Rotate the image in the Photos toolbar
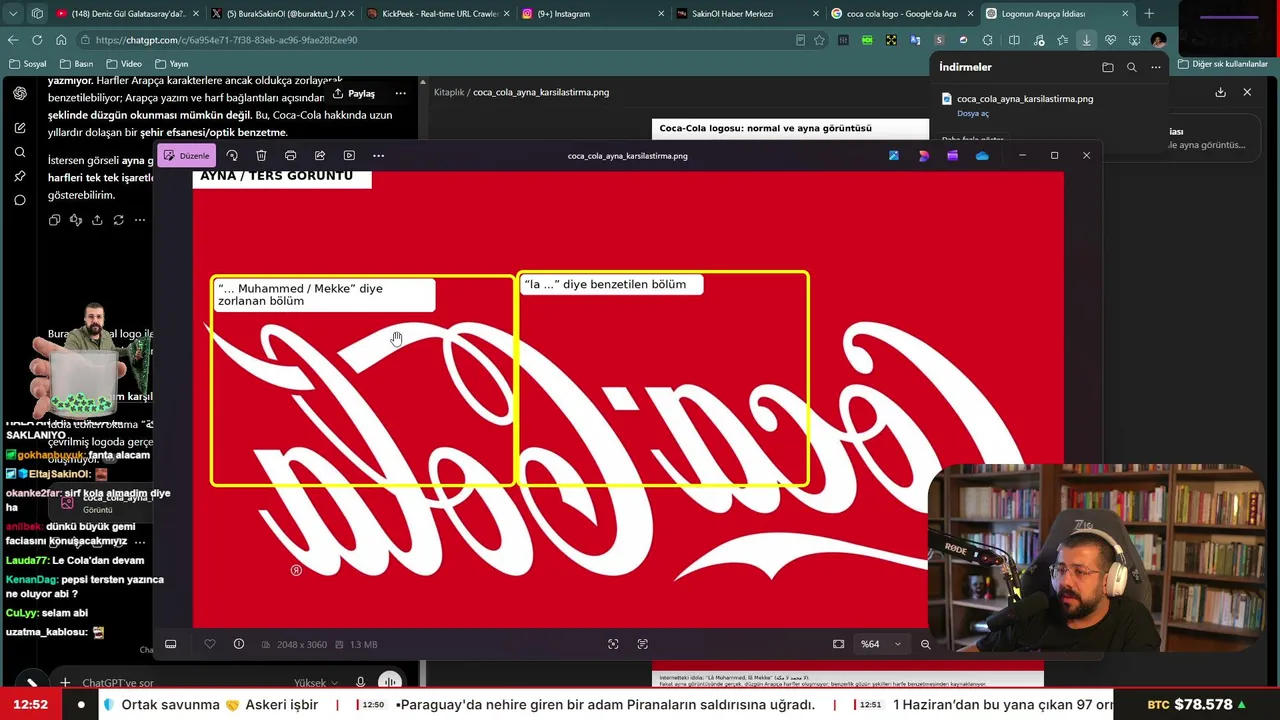The height and width of the screenshot is (720, 1280). pos(232,156)
